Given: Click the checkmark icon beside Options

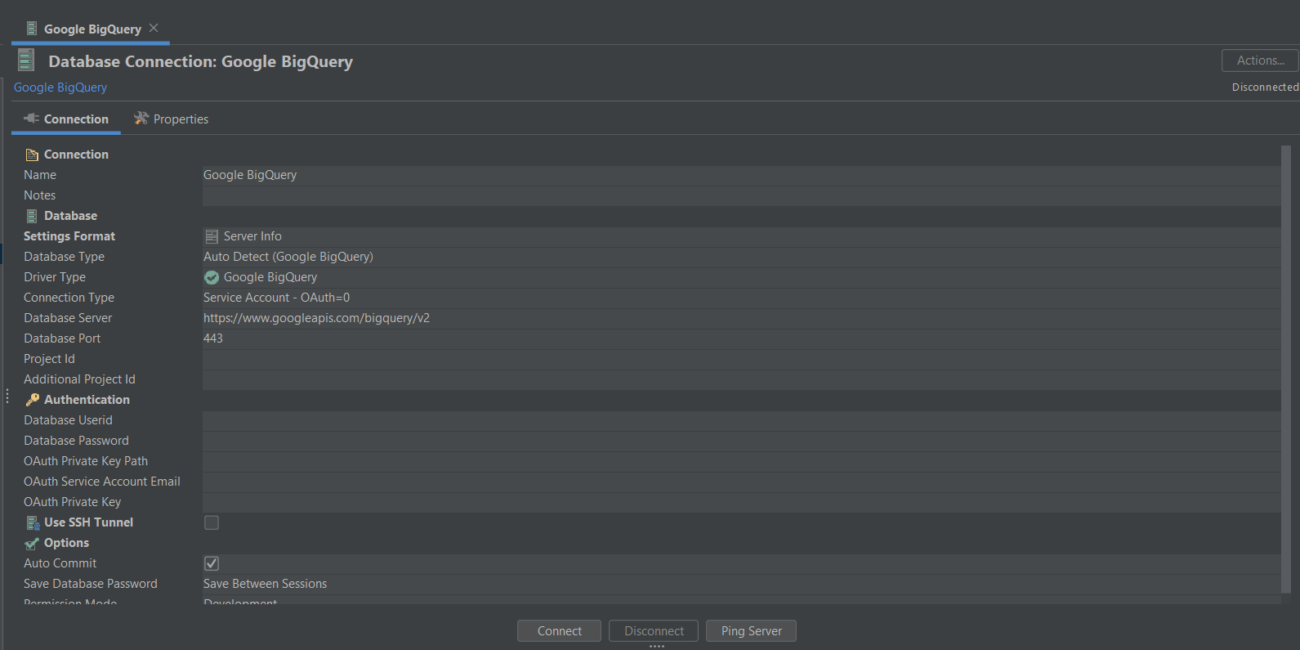Looking at the screenshot, I should point(31,542).
